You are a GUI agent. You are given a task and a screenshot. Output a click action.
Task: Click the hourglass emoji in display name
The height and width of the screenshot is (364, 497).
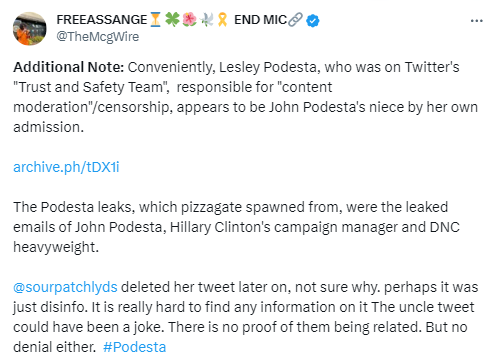point(155,20)
